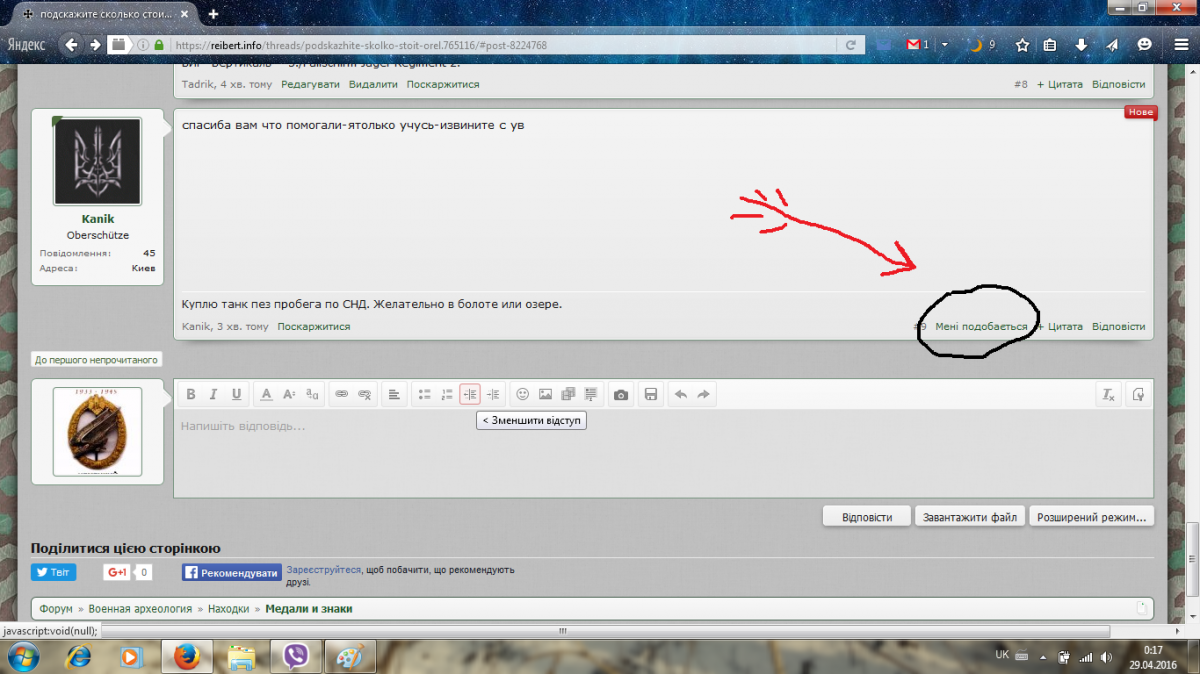Image resolution: width=1200 pixels, height=674 pixels.
Task: Click the camera icon in editor toolbar
Action: pyautogui.click(x=621, y=395)
